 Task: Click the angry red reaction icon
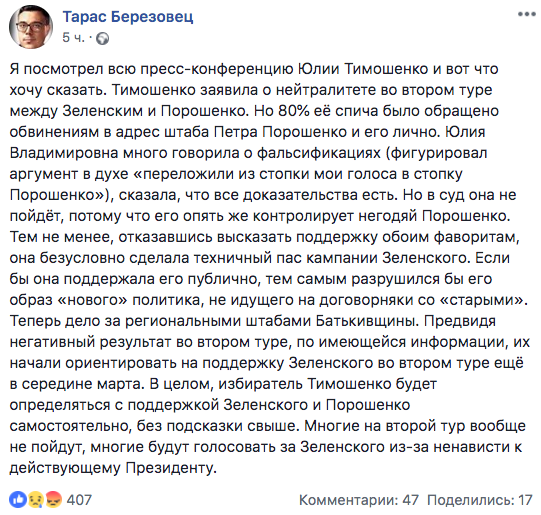[53, 499]
